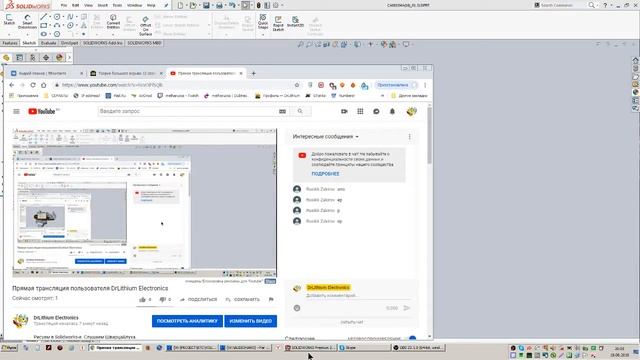Open the SolidWorks Options gear icon
This screenshot has width=640, height=360.
point(276,5)
